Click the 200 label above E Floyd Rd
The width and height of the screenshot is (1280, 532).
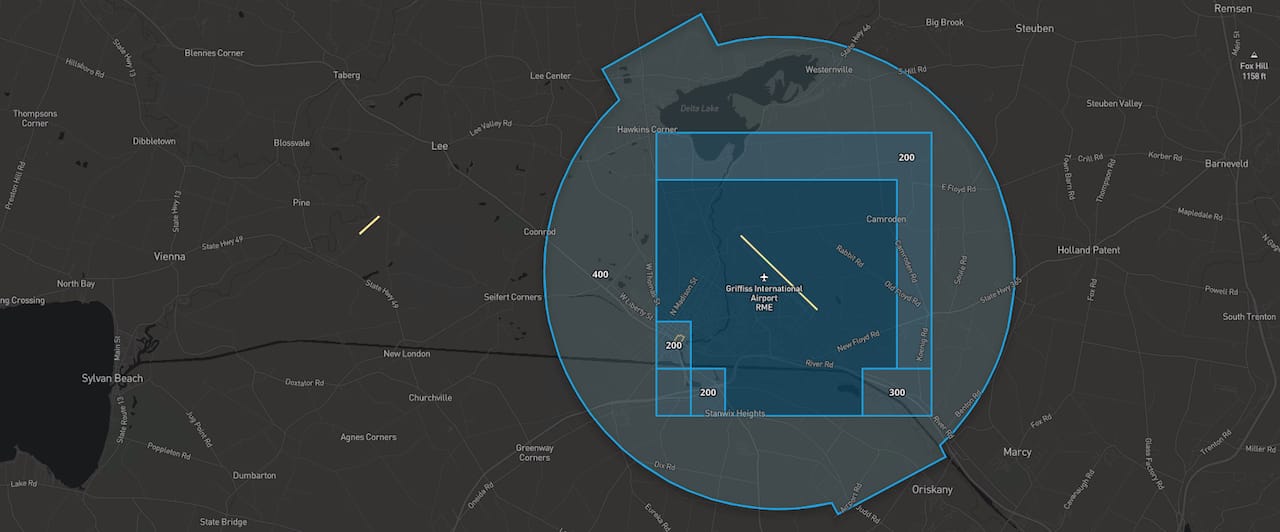coord(906,157)
